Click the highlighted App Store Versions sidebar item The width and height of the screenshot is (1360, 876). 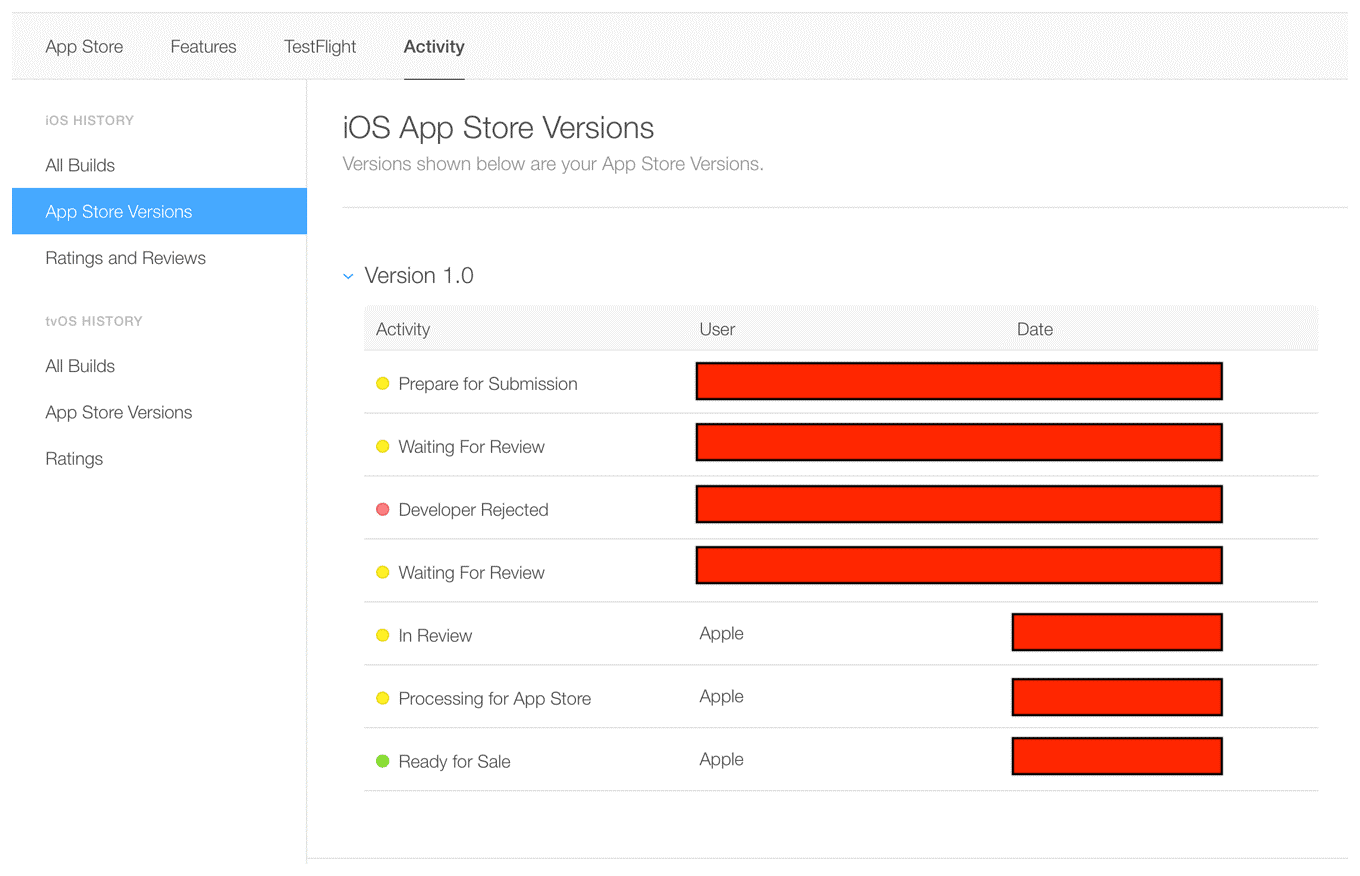(x=119, y=211)
